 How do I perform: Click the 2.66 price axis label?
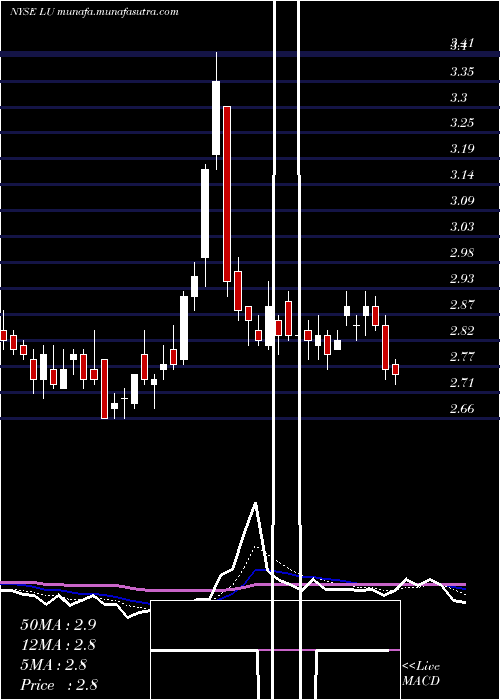(462, 409)
